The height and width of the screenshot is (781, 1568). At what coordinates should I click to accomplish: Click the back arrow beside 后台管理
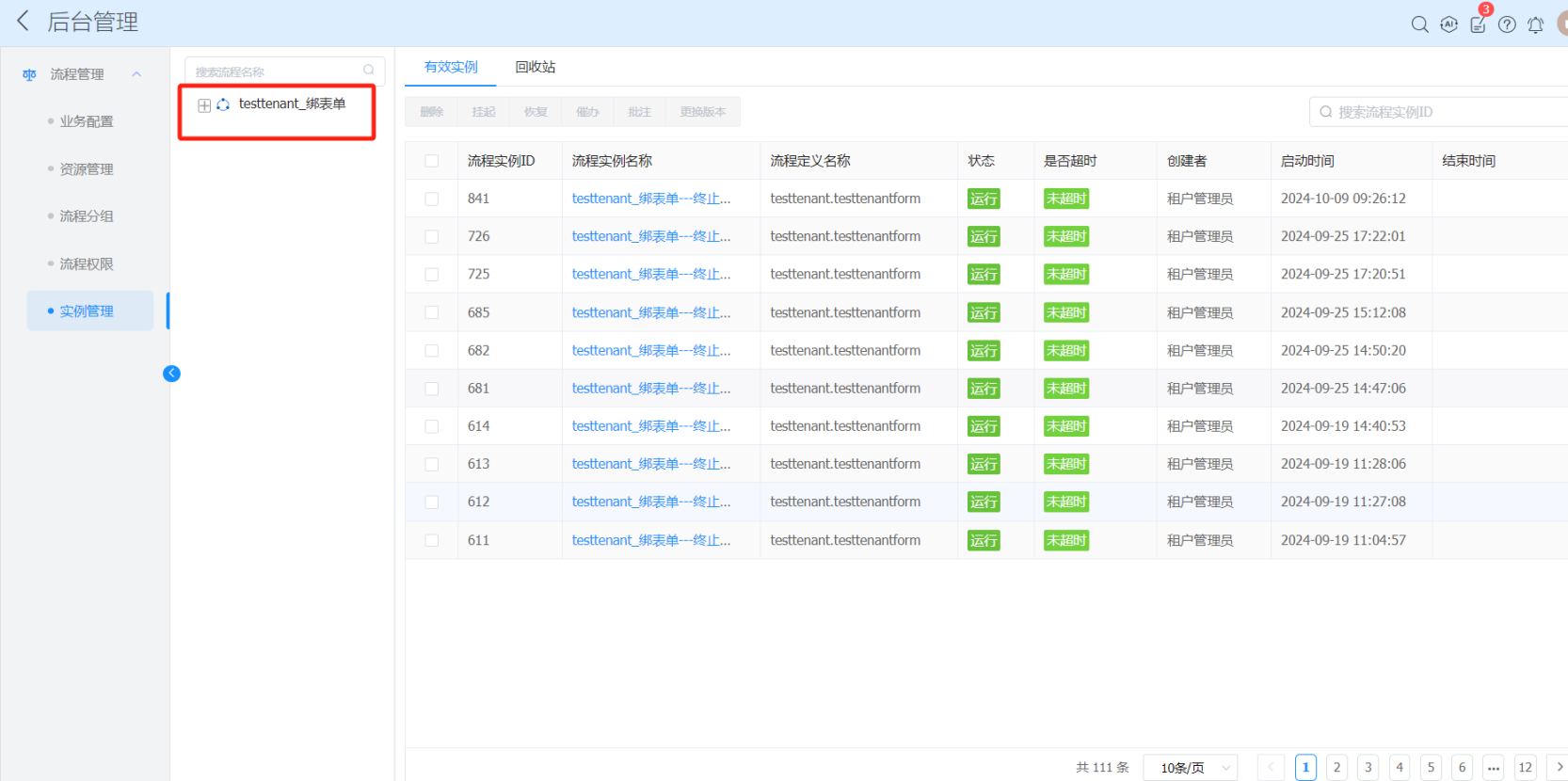[x=24, y=21]
